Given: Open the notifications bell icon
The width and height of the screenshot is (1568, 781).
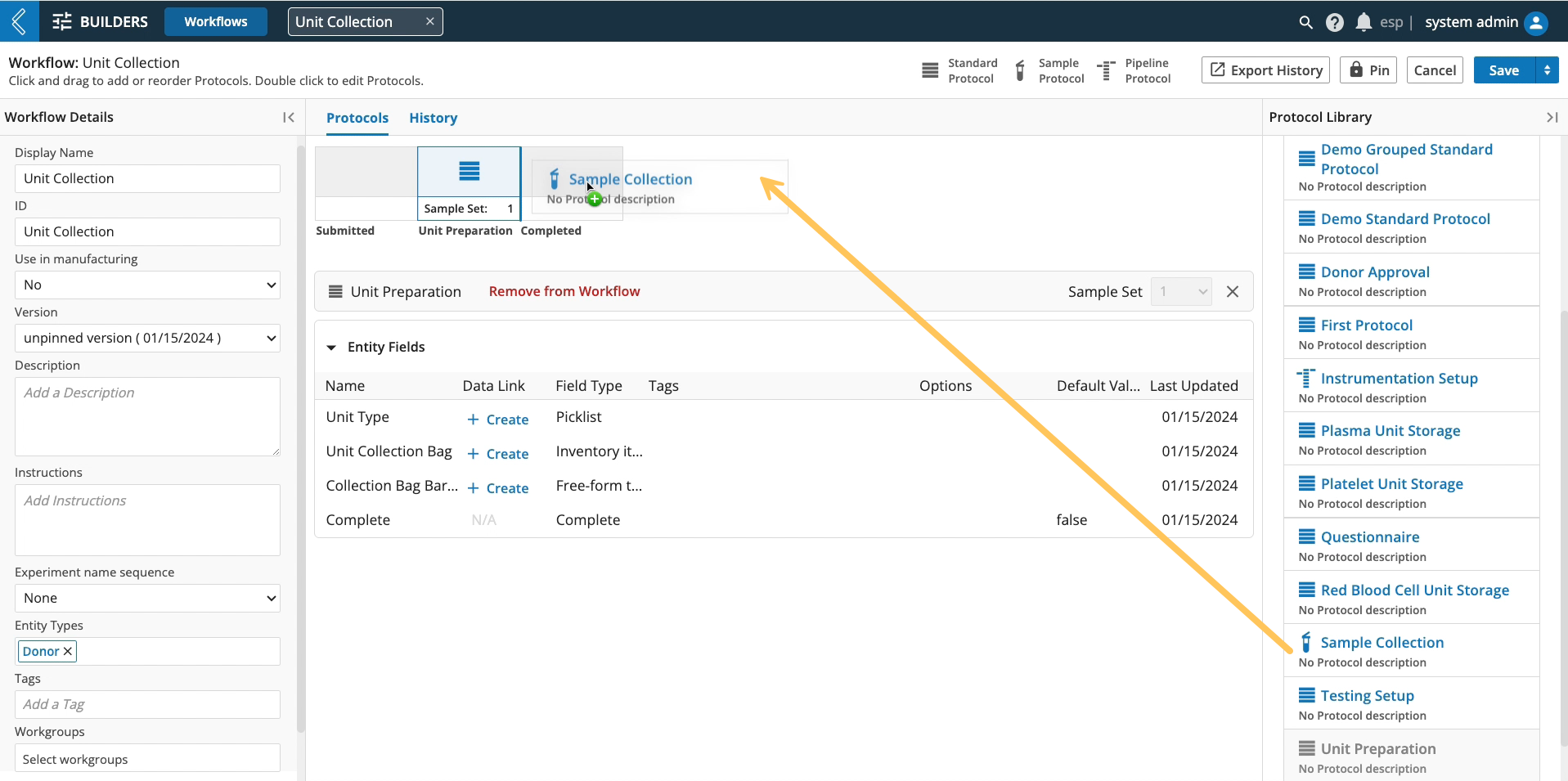Looking at the screenshot, I should [1364, 23].
